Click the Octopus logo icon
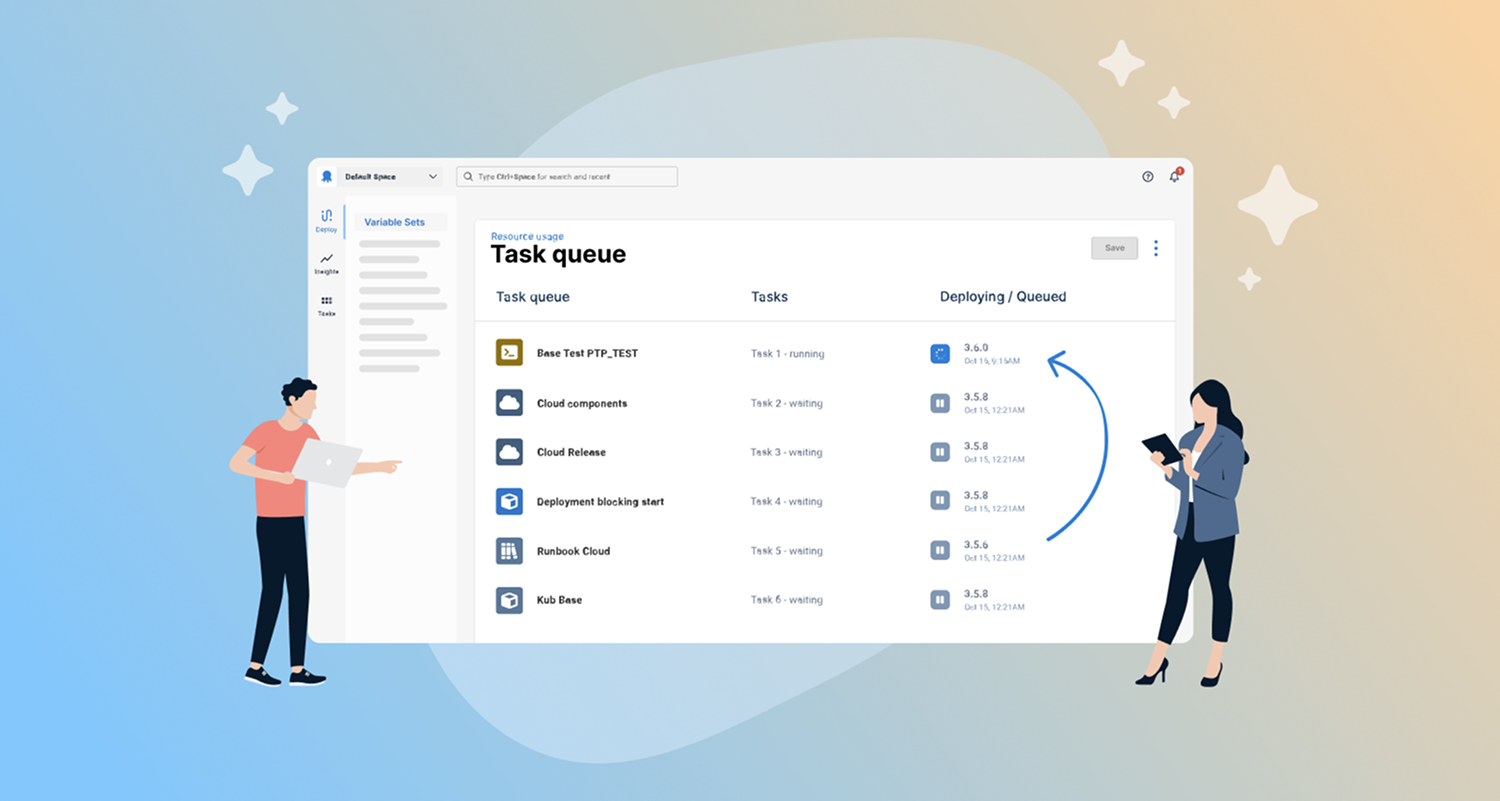1500x801 pixels. (326, 177)
